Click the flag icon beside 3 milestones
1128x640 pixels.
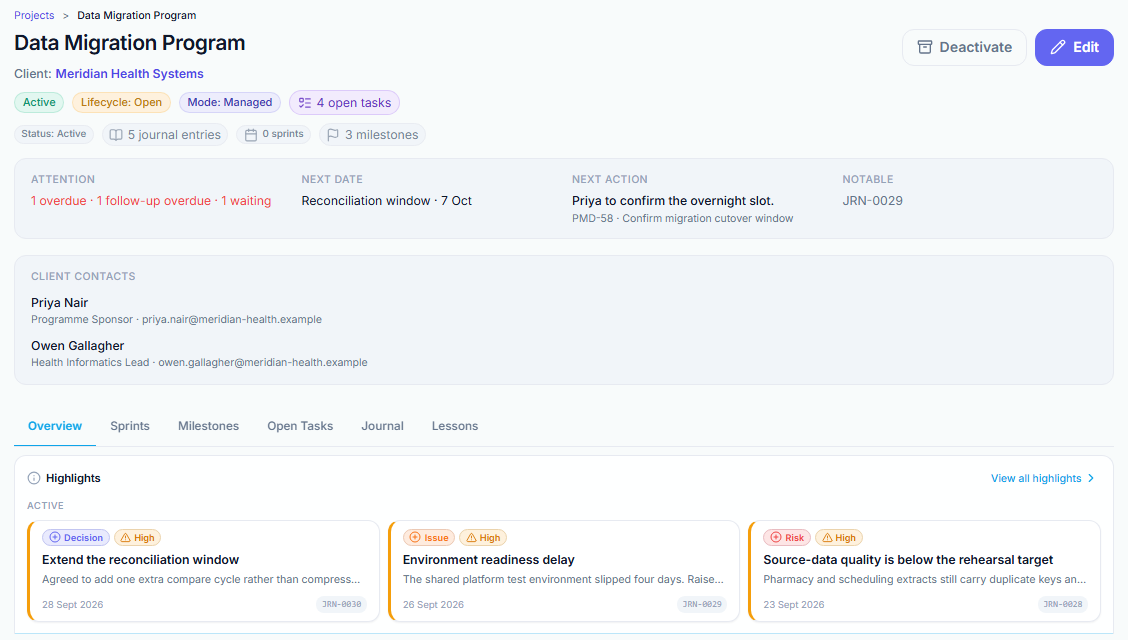tap(333, 135)
